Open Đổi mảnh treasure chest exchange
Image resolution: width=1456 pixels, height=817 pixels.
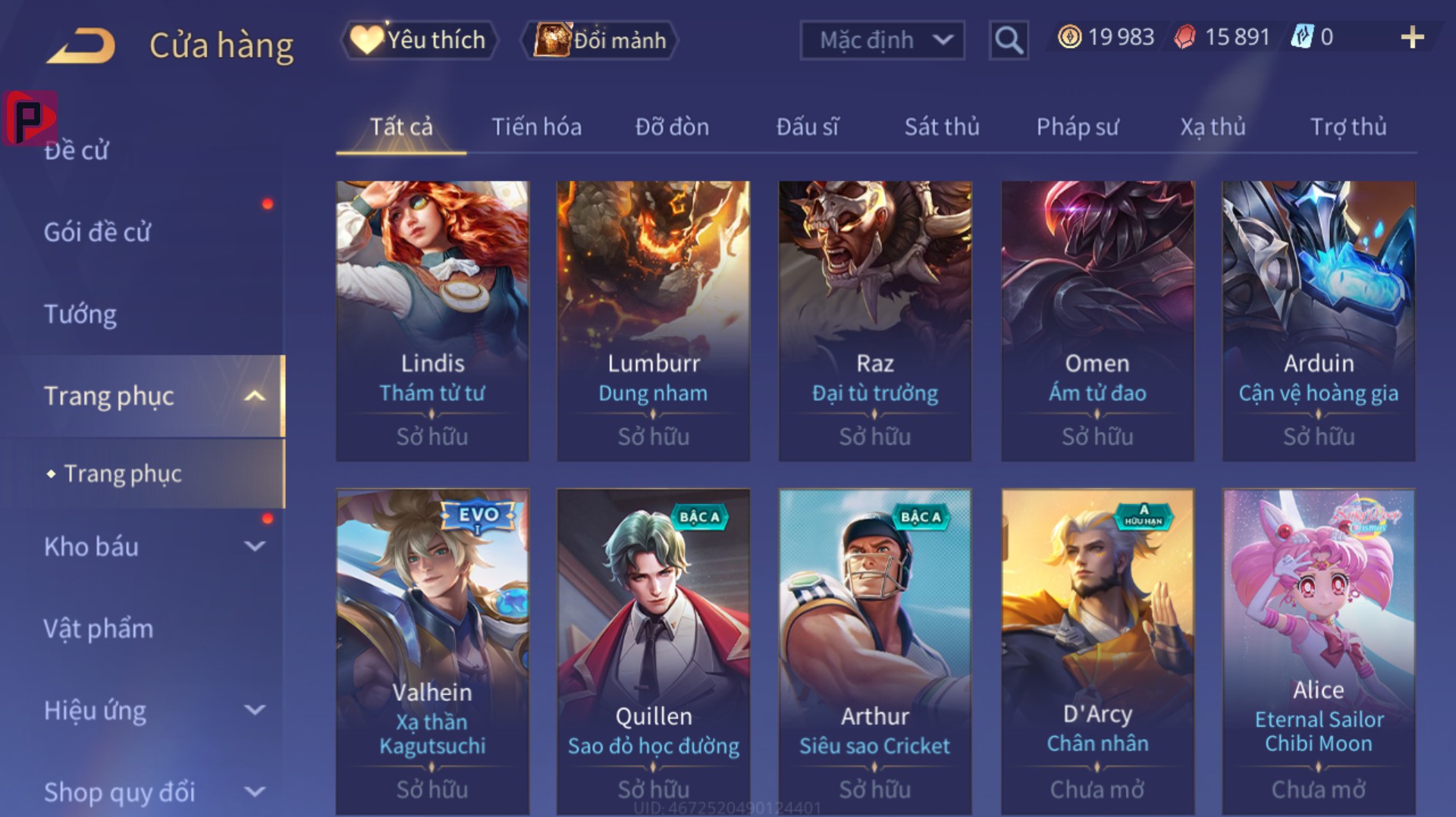tap(599, 39)
